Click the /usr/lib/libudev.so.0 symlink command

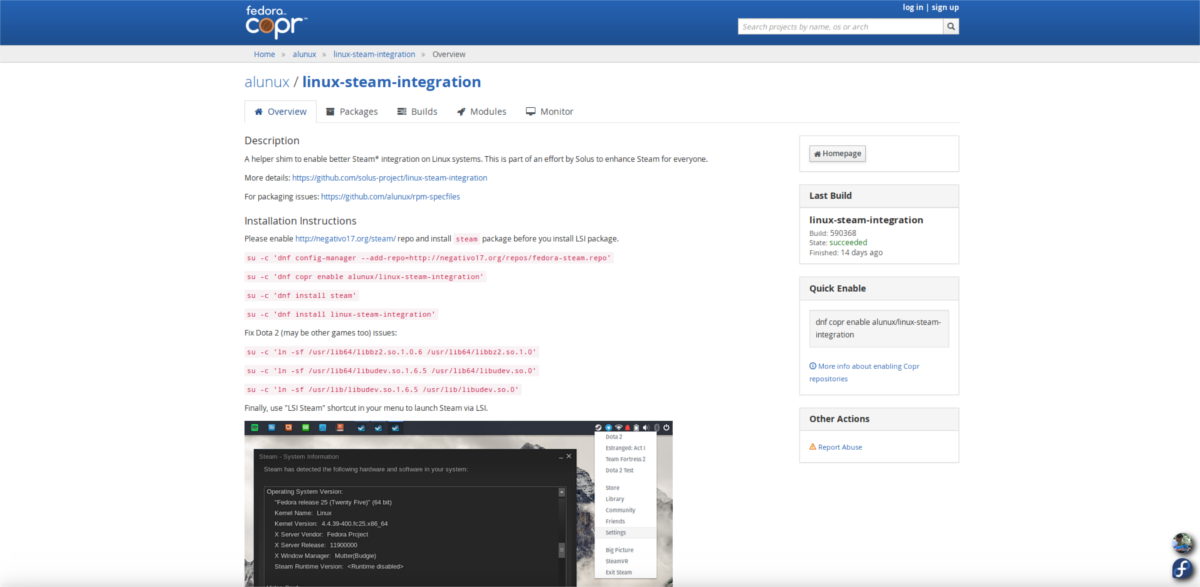(383, 390)
